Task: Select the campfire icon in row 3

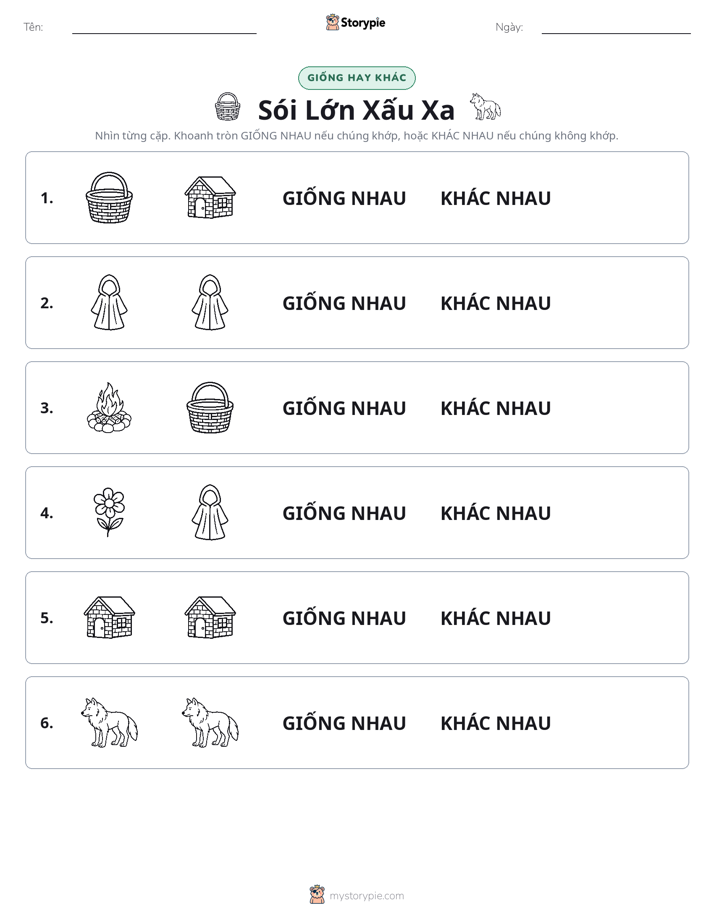Action: [109, 407]
